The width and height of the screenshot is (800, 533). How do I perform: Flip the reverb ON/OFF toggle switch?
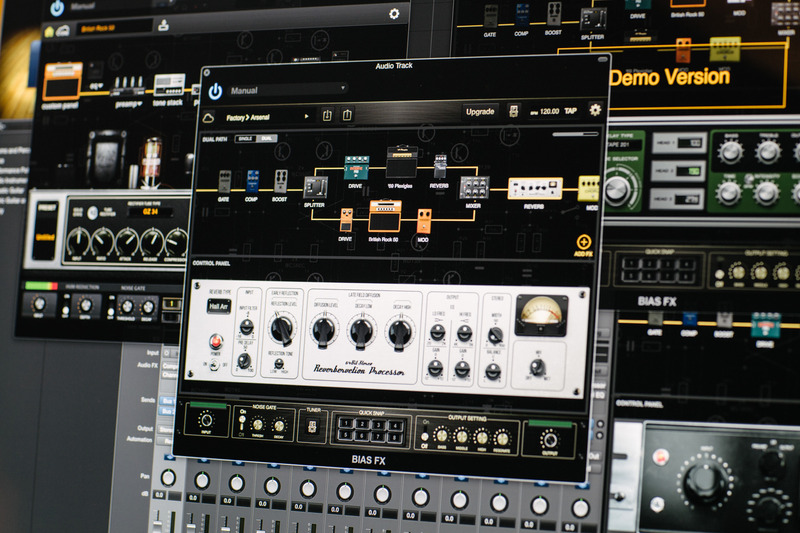215,364
